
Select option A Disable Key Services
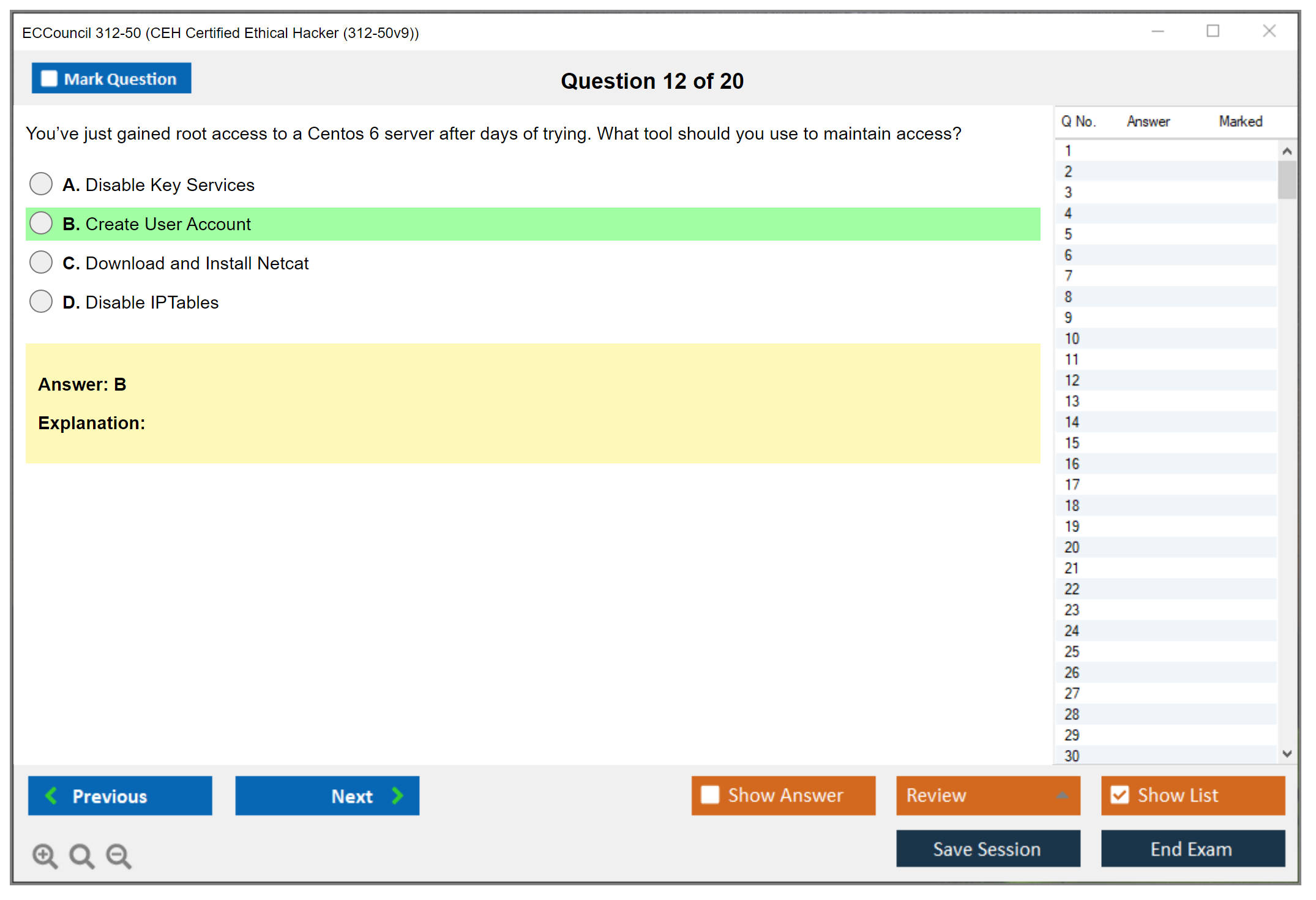tap(41, 184)
